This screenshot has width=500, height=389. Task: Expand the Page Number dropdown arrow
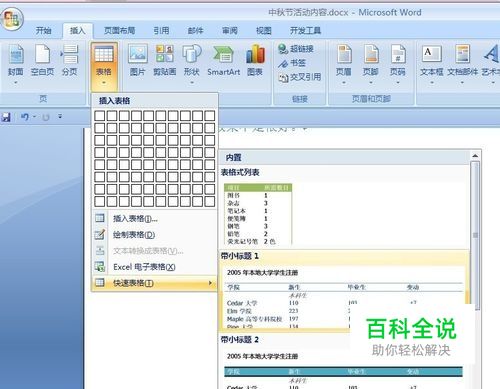398,83
